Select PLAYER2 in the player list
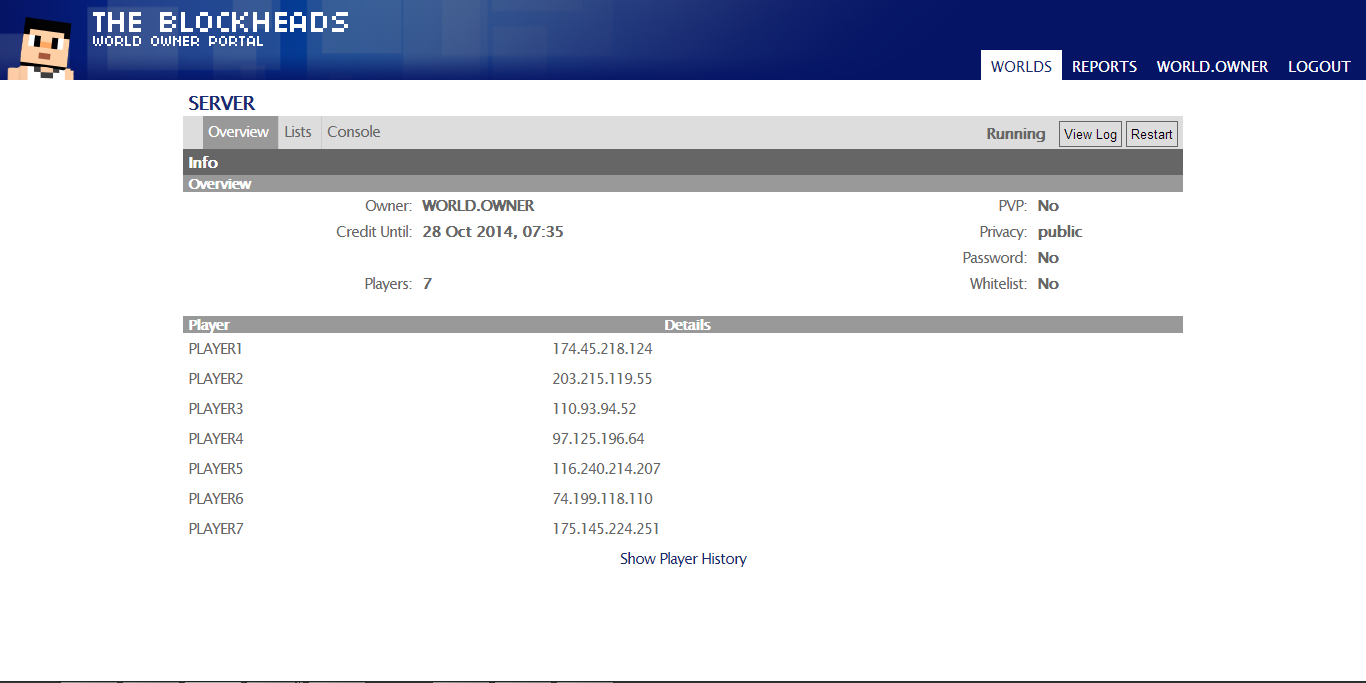Image resolution: width=1366 pixels, height=683 pixels. [216, 379]
